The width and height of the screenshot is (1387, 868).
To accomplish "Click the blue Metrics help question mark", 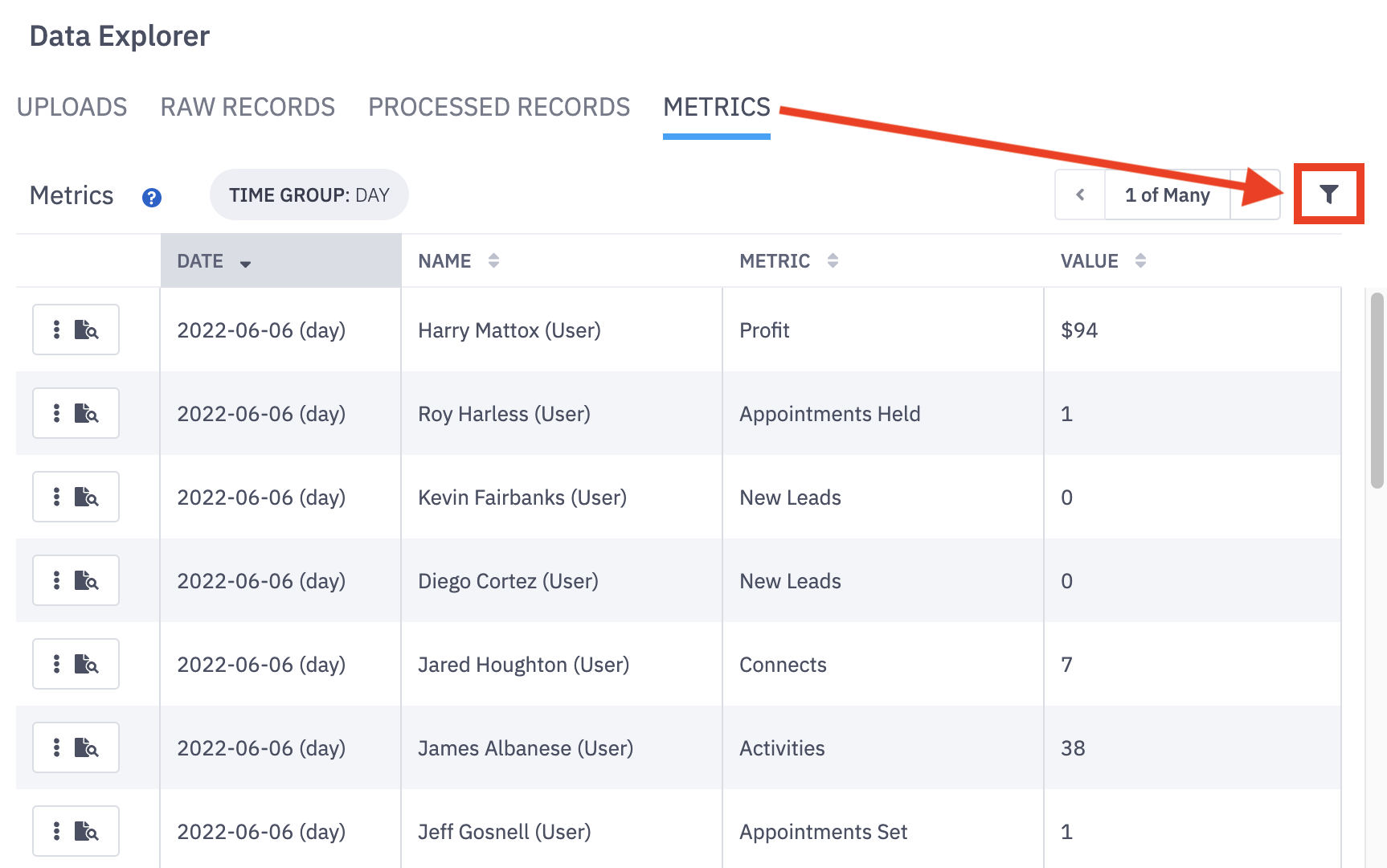I will click(x=152, y=197).
